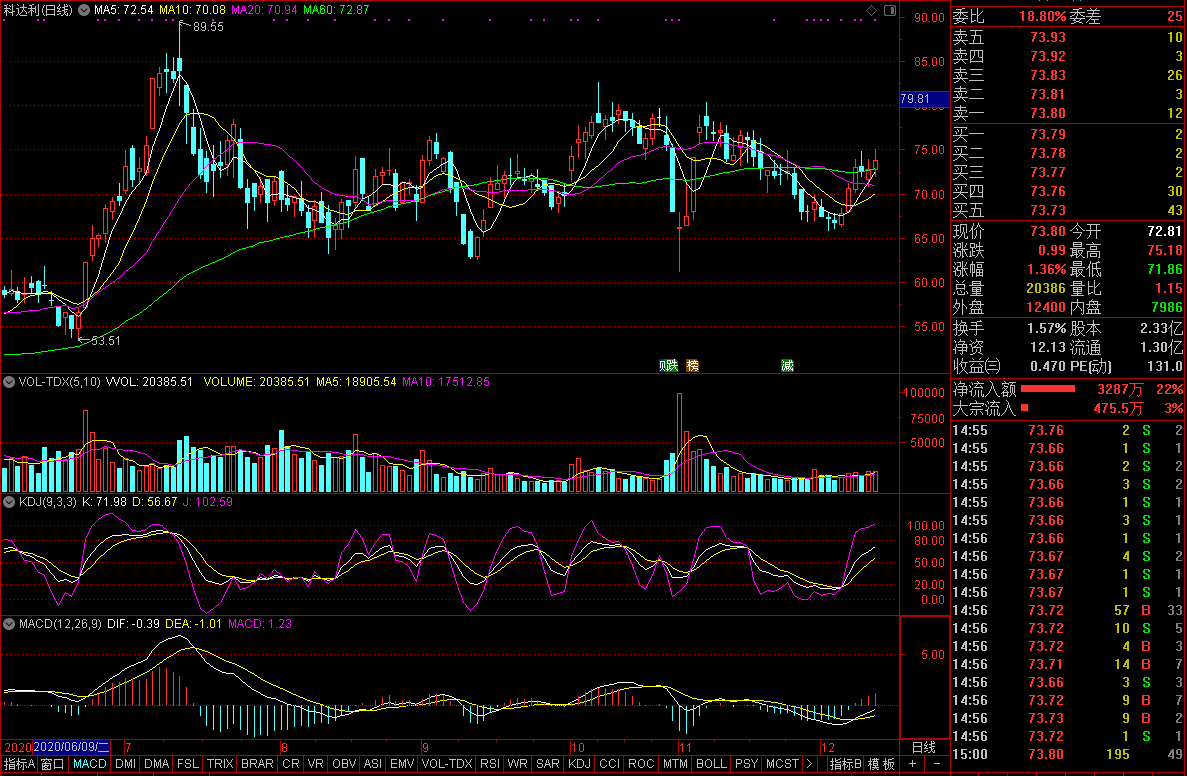Open the 模板 template button
1187x776 pixels.
[x=881, y=764]
